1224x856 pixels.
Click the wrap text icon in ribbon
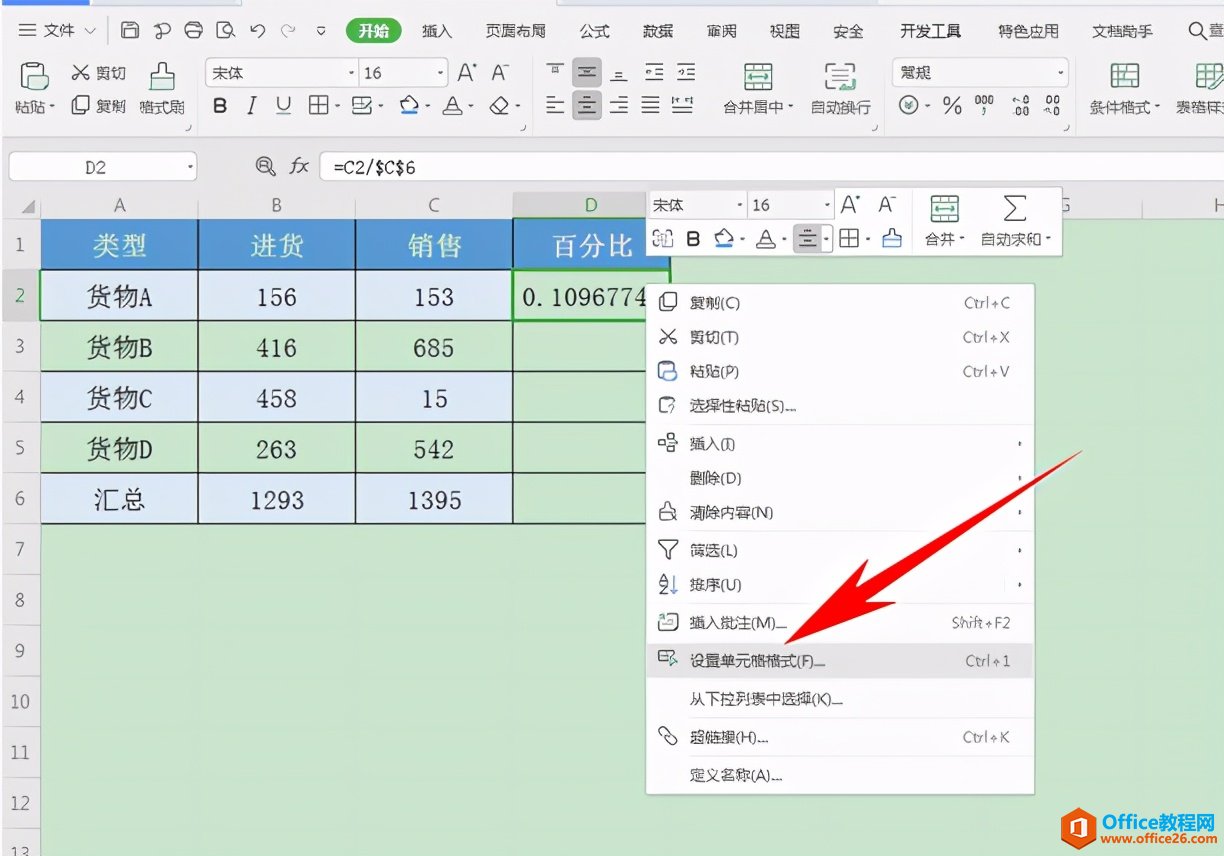tap(839, 78)
